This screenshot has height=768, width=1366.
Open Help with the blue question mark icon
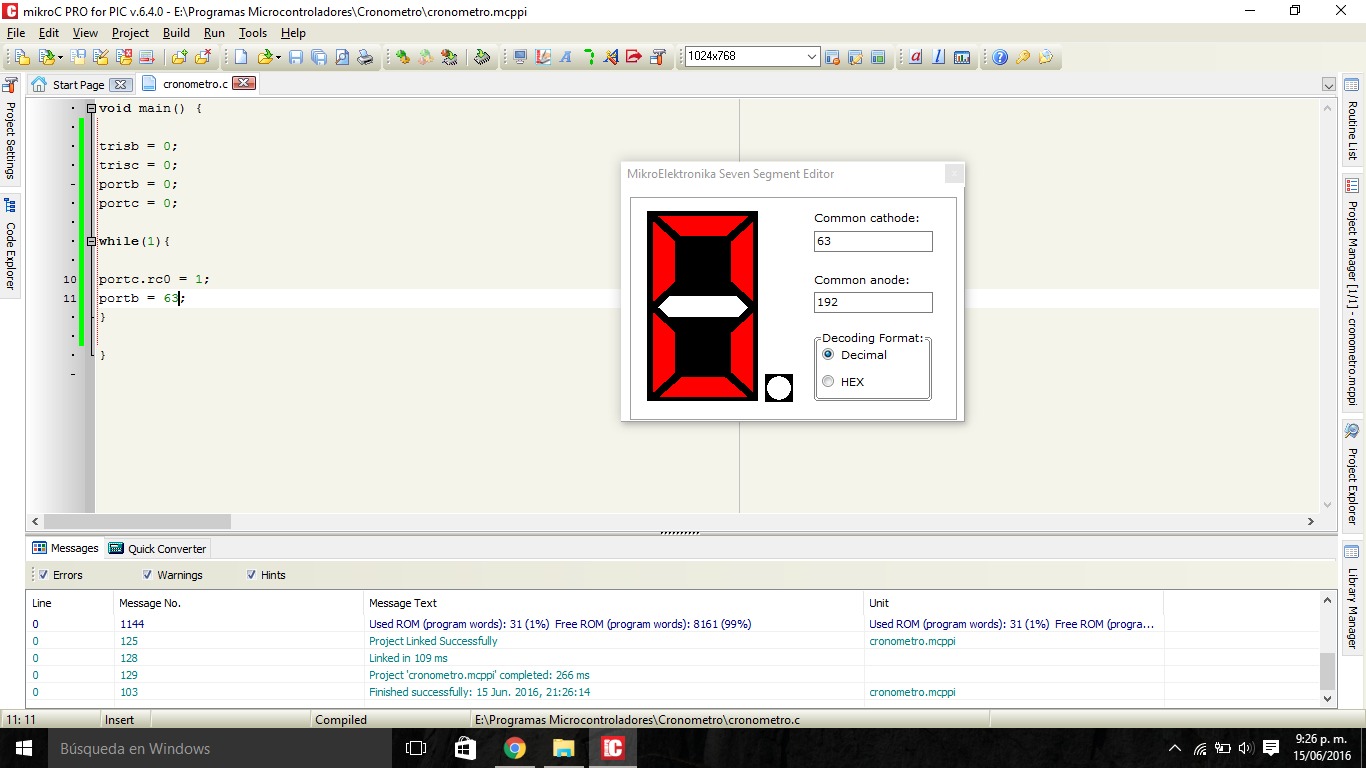click(x=1000, y=57)
